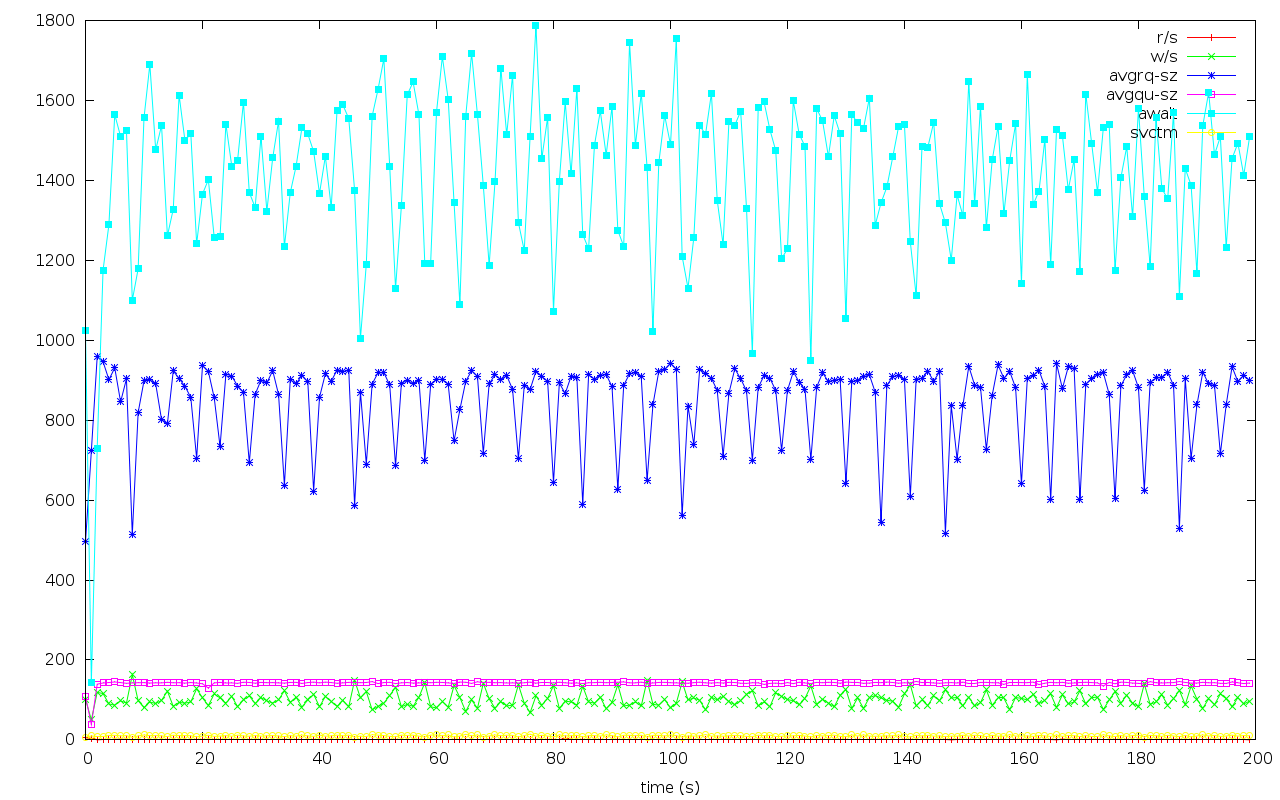Click the 40 x-axis tick label

coord(320,759)
